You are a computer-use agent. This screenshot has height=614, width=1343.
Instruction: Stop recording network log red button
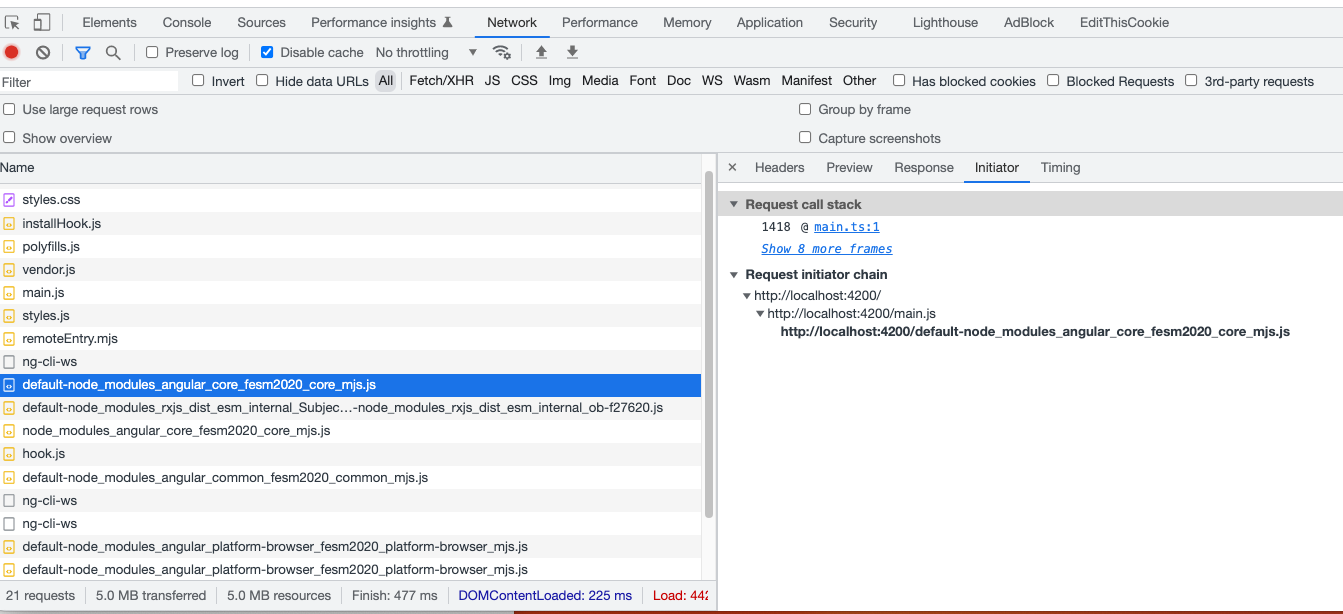click(x=12, y=52)
